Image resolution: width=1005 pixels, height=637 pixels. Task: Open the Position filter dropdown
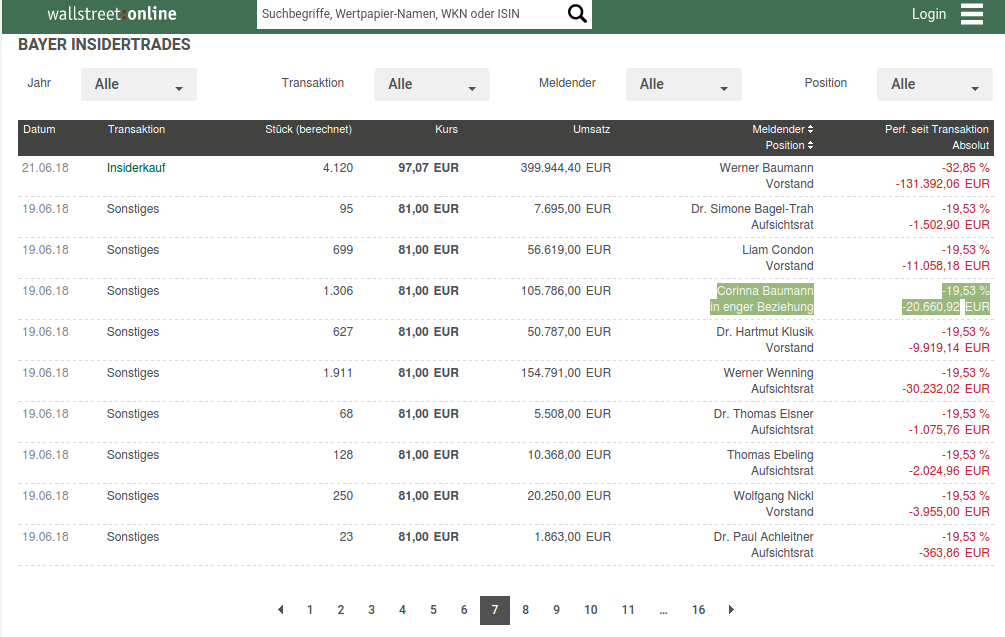[934, 85]
